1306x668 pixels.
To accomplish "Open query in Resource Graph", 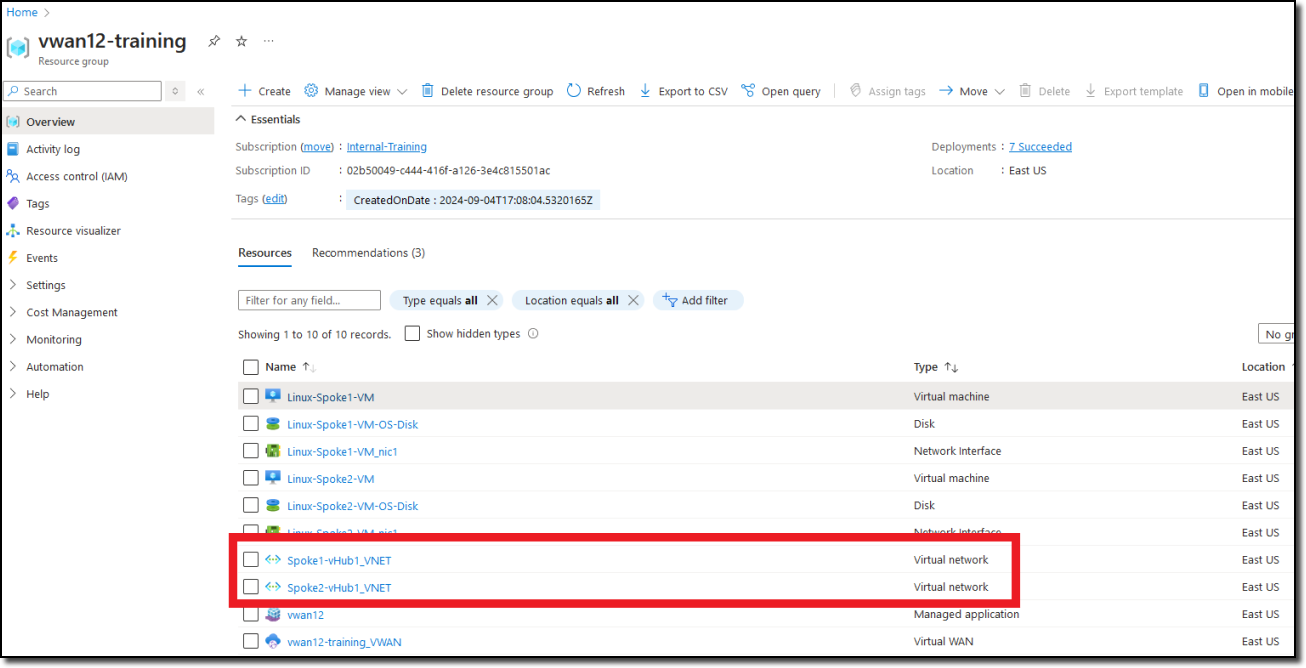I will tap(781, 91).
